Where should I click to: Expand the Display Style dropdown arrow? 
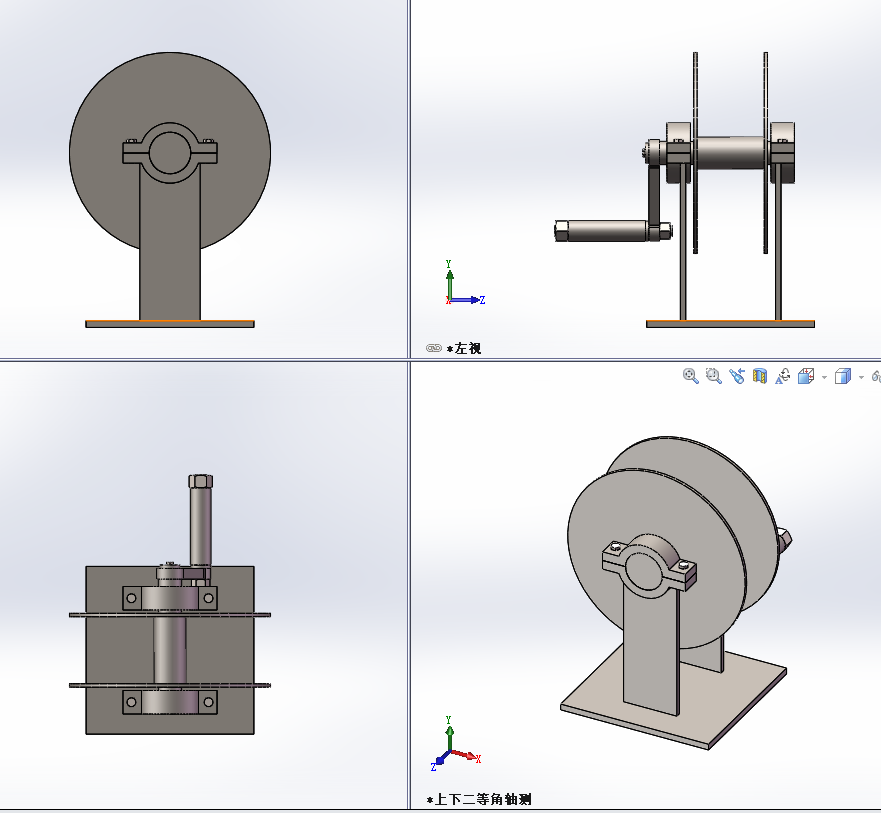861,377
